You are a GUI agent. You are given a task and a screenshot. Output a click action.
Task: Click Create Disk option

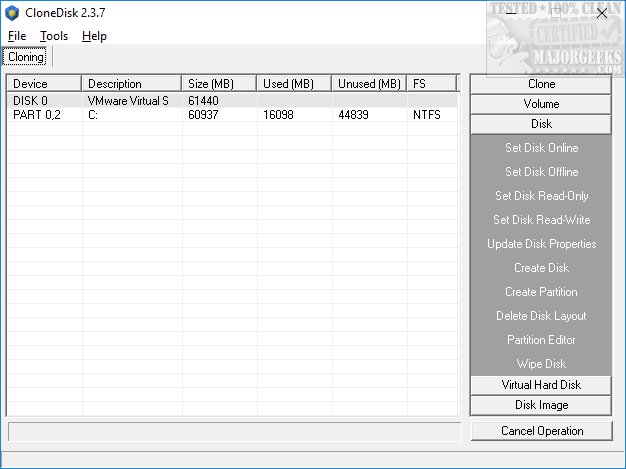pos(541,267)
